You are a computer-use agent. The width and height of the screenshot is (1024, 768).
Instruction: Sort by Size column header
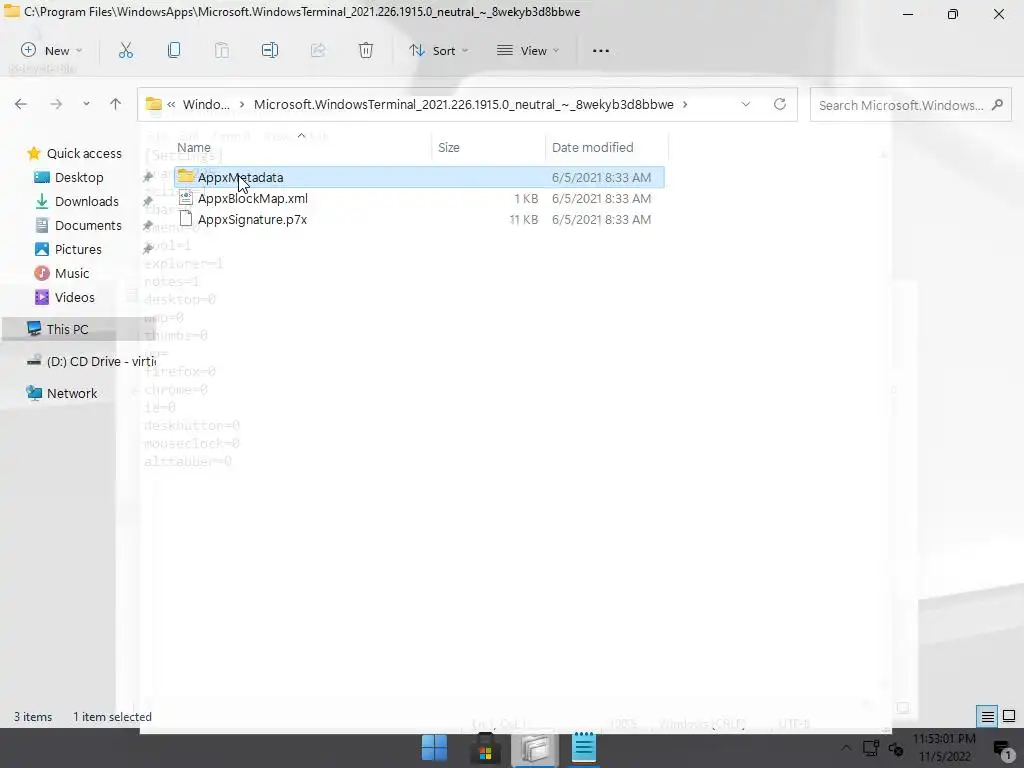coord(488,148)
